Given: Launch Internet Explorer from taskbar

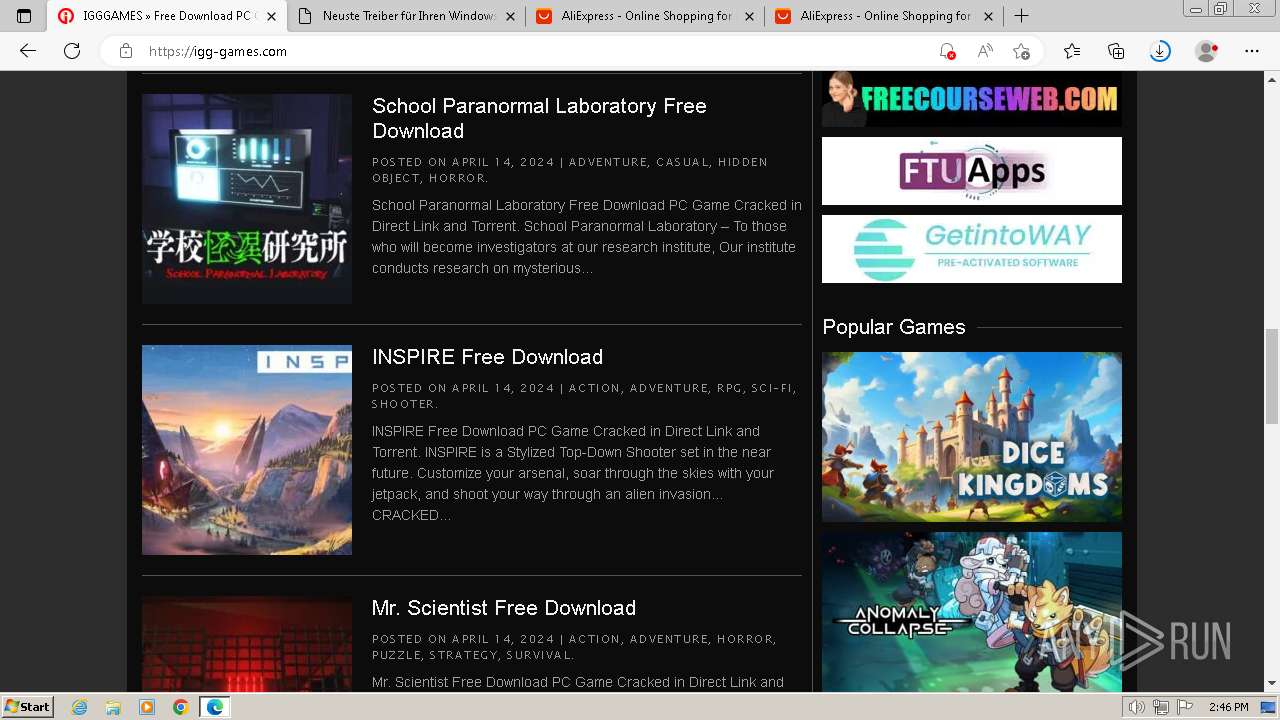Looking at the screenshot, I should (80, 707).
